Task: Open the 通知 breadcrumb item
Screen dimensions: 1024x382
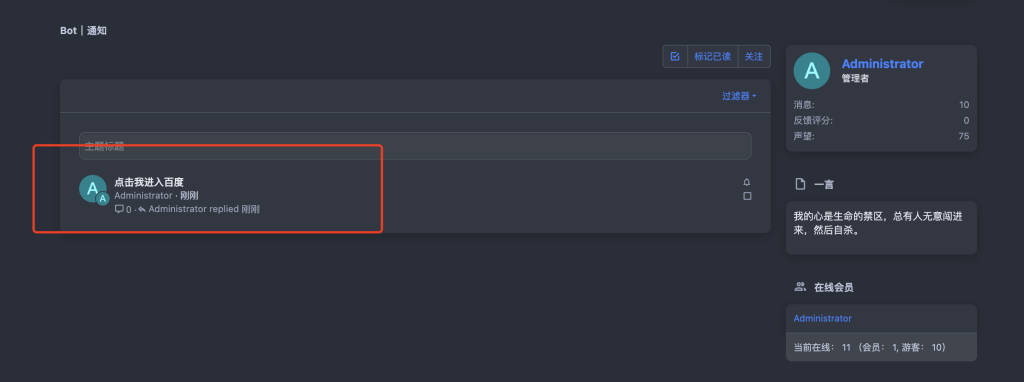Action: pyautogui.click(x=97, y=31)
